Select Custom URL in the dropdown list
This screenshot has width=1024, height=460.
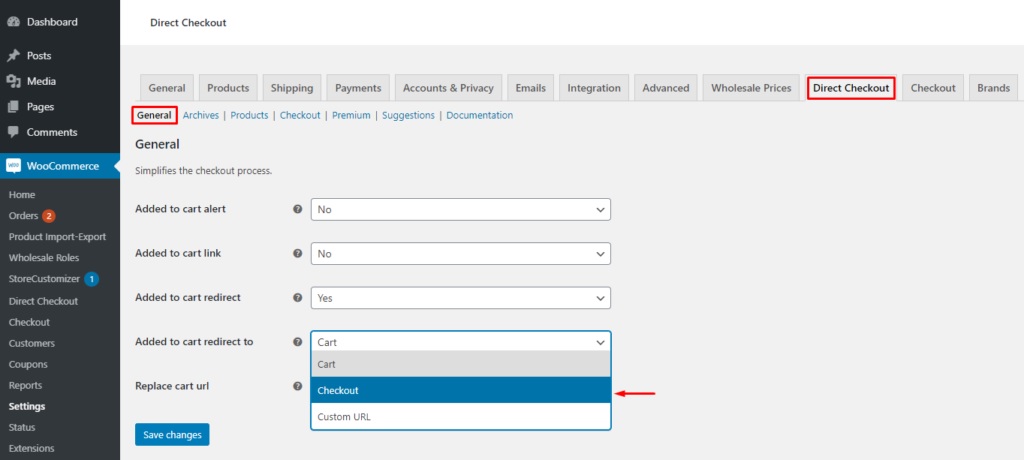(460, 416)
